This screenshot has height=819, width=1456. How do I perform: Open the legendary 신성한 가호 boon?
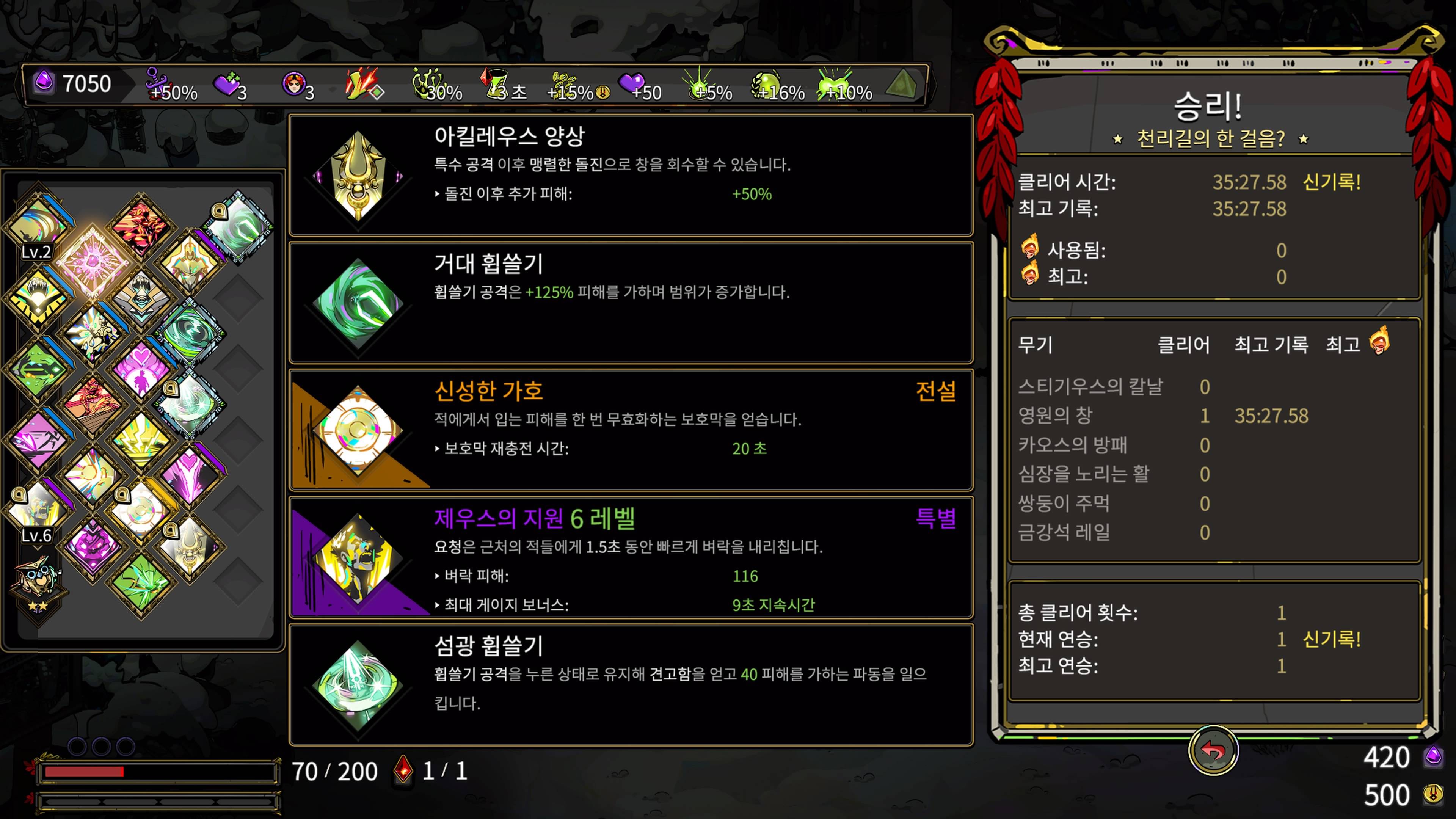tap(631, 430)
